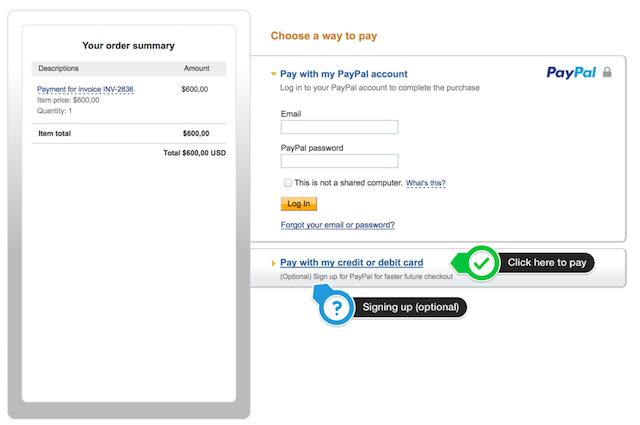Click the Amount column header
640x425 pixels.
click(x=196, y=68)
